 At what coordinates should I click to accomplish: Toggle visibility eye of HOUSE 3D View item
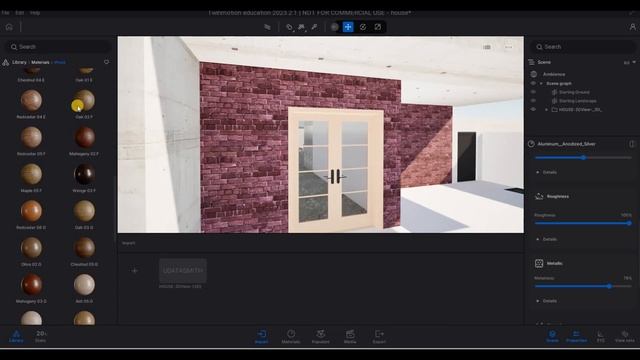pyautogui.click(x=533, y=109)
